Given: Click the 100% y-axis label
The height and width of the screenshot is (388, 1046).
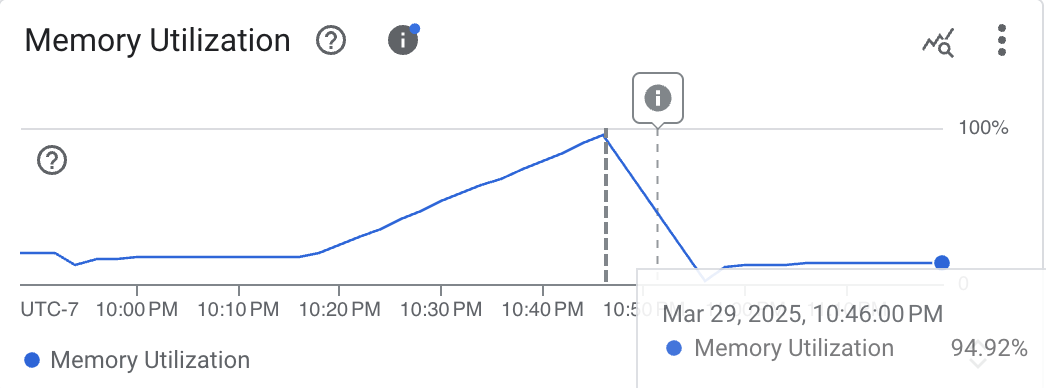Looking at the screenshot, I should (983, 128).
